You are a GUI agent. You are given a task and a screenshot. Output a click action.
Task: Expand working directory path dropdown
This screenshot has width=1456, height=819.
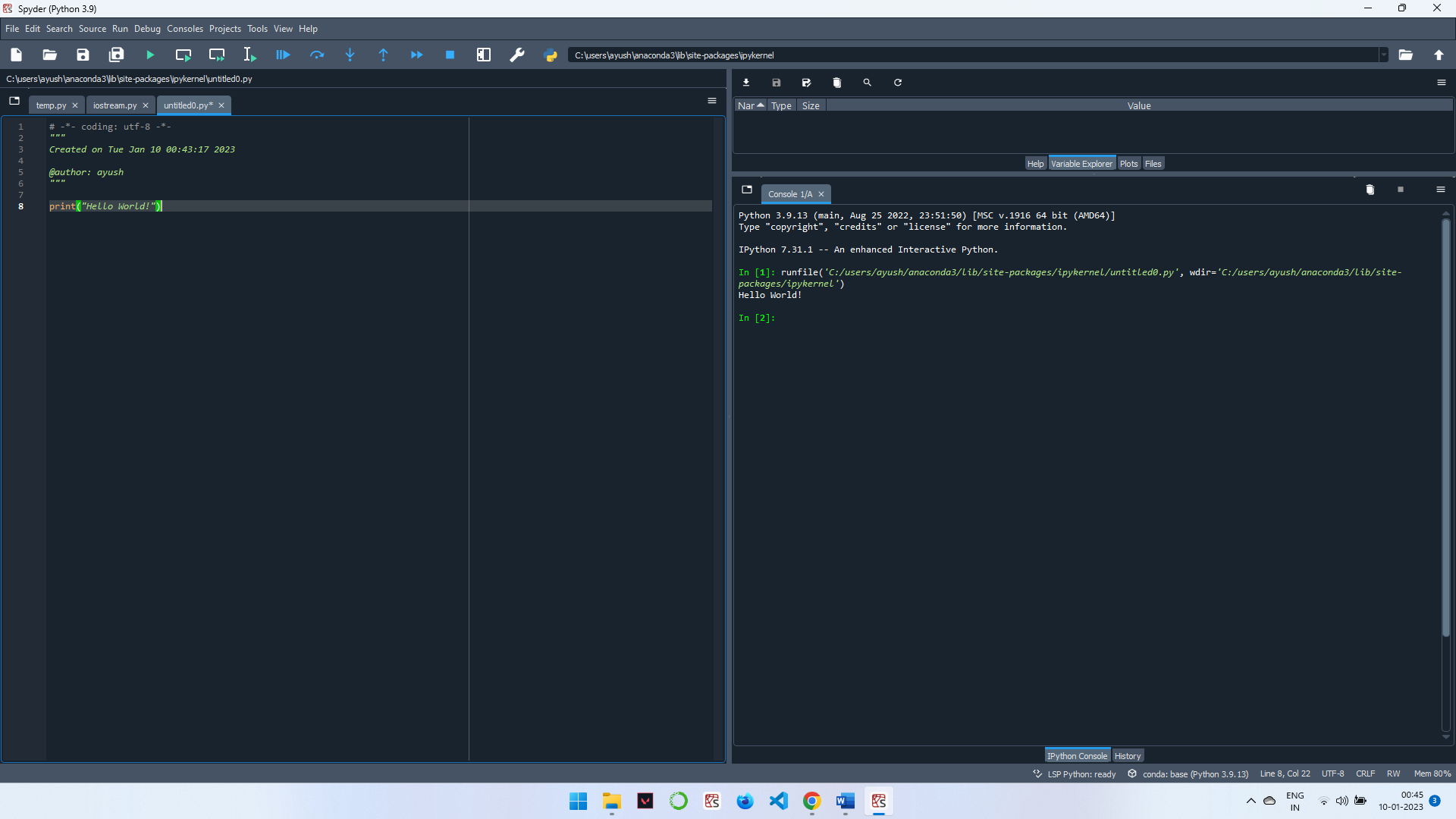(1384, 55)
